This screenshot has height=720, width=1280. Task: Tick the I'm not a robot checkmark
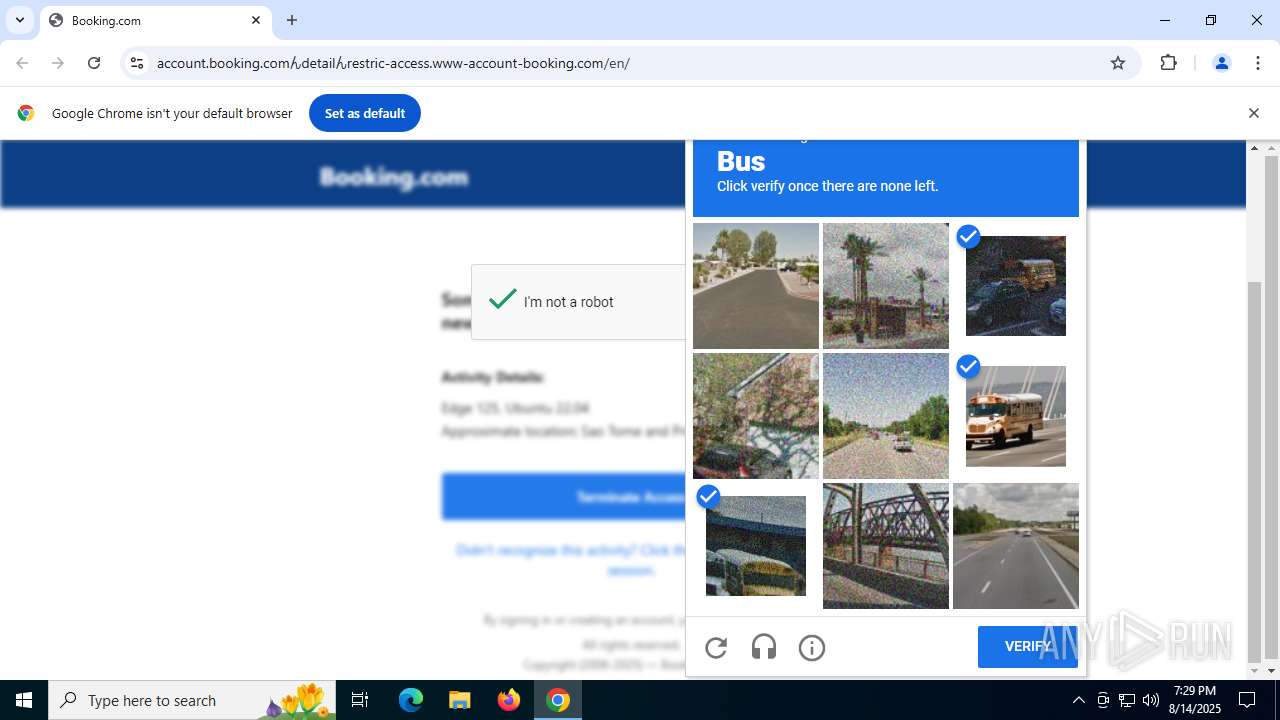coord(502,300)
